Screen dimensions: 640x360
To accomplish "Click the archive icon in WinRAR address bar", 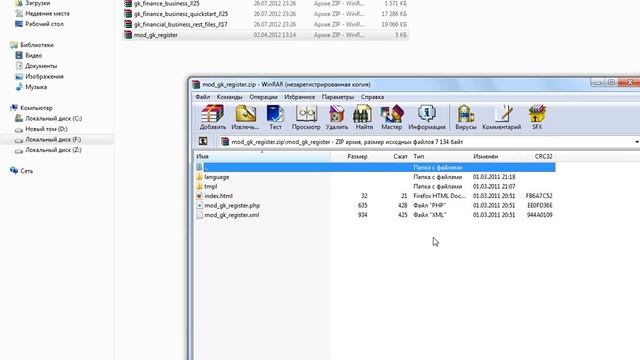I will point(225,142).
